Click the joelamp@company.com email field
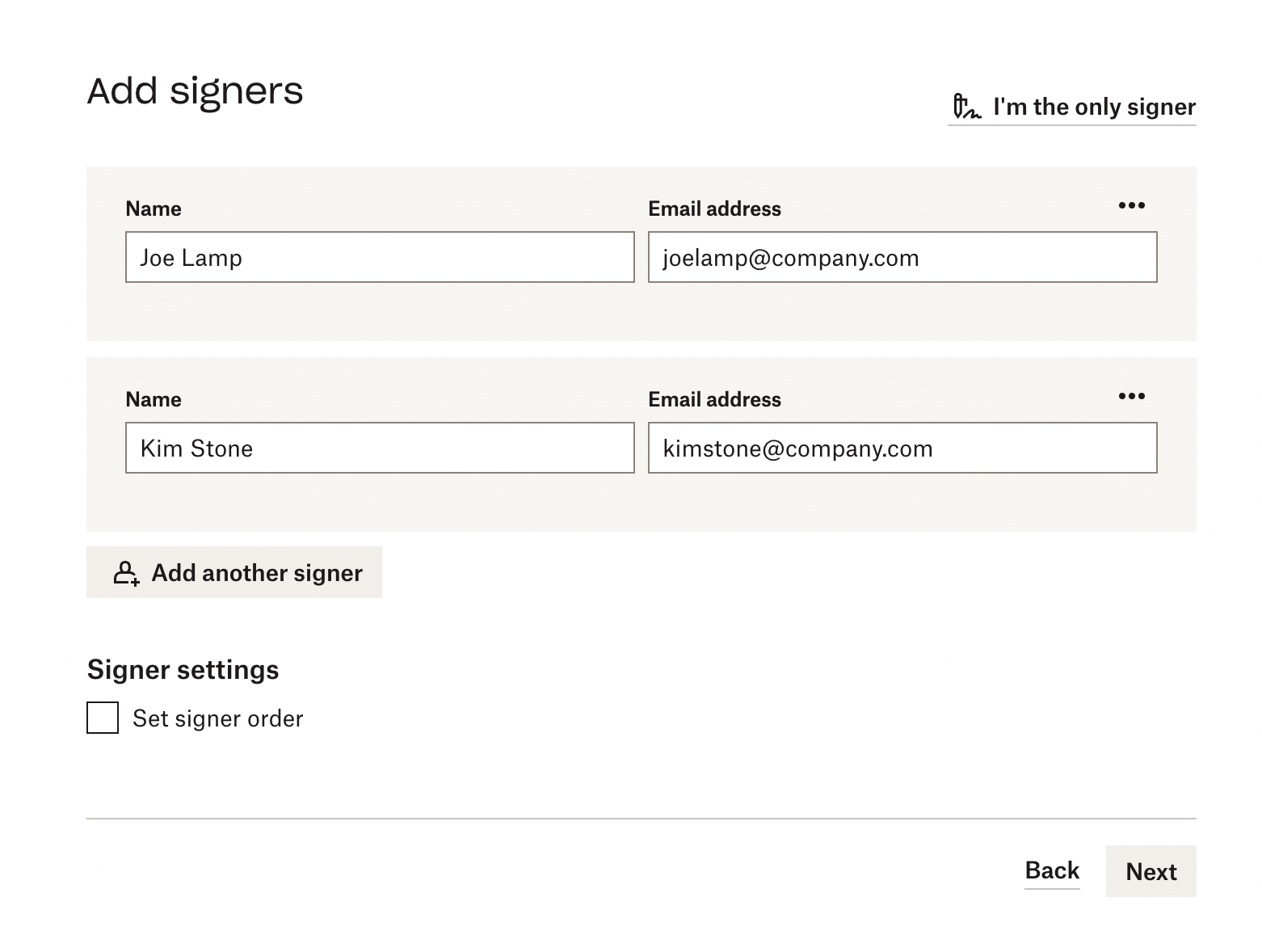 902,257
